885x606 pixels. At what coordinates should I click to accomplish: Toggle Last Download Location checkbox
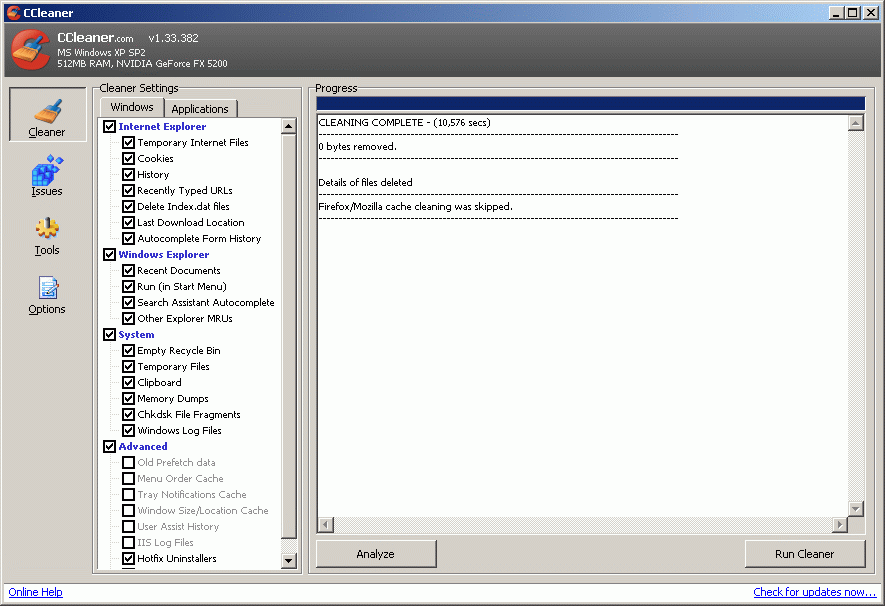[x=129, y=222]
